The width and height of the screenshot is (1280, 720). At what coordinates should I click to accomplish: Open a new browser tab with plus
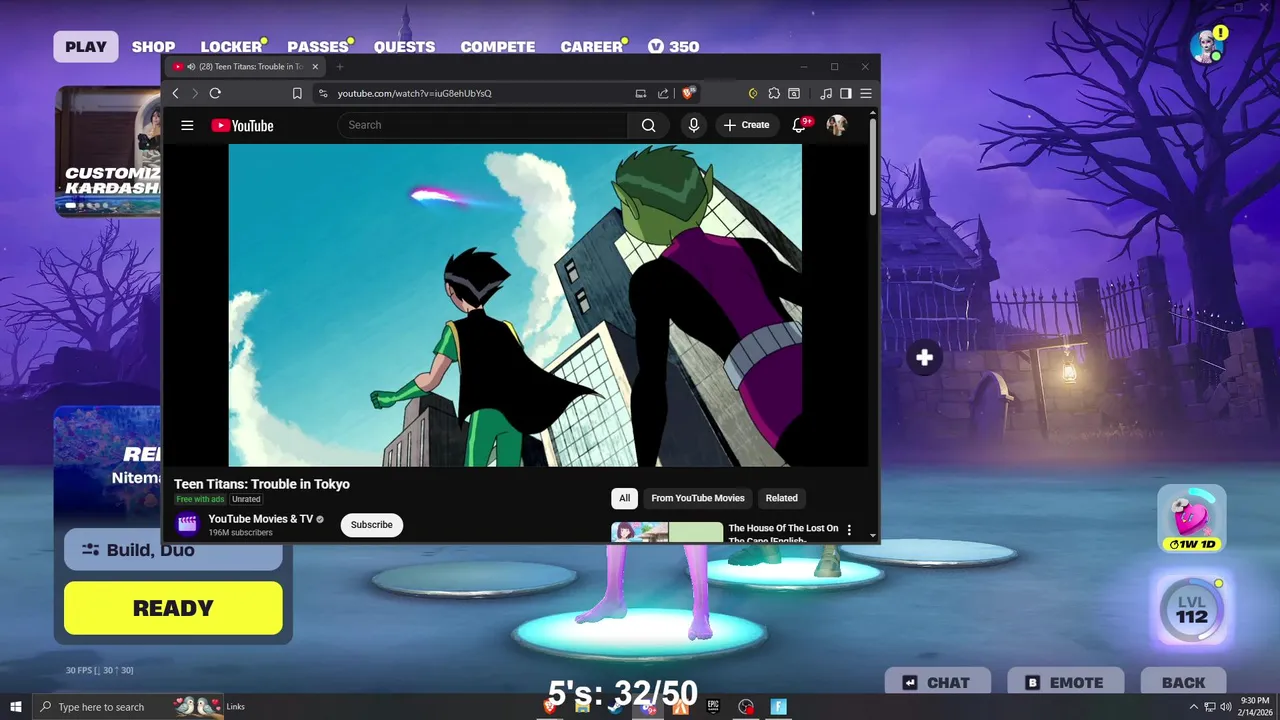pos(340,67)
